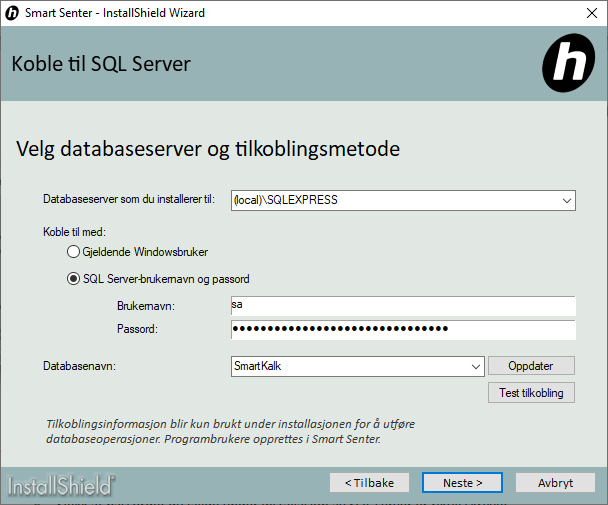Select Gjeldende Windowsbruker radio option
Image resolution: width=608 pixels, height=505 pixels.
point(74,252)
